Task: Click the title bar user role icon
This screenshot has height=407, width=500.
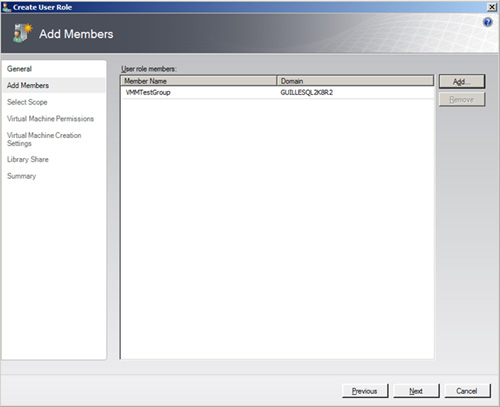Action: (6, 7)
